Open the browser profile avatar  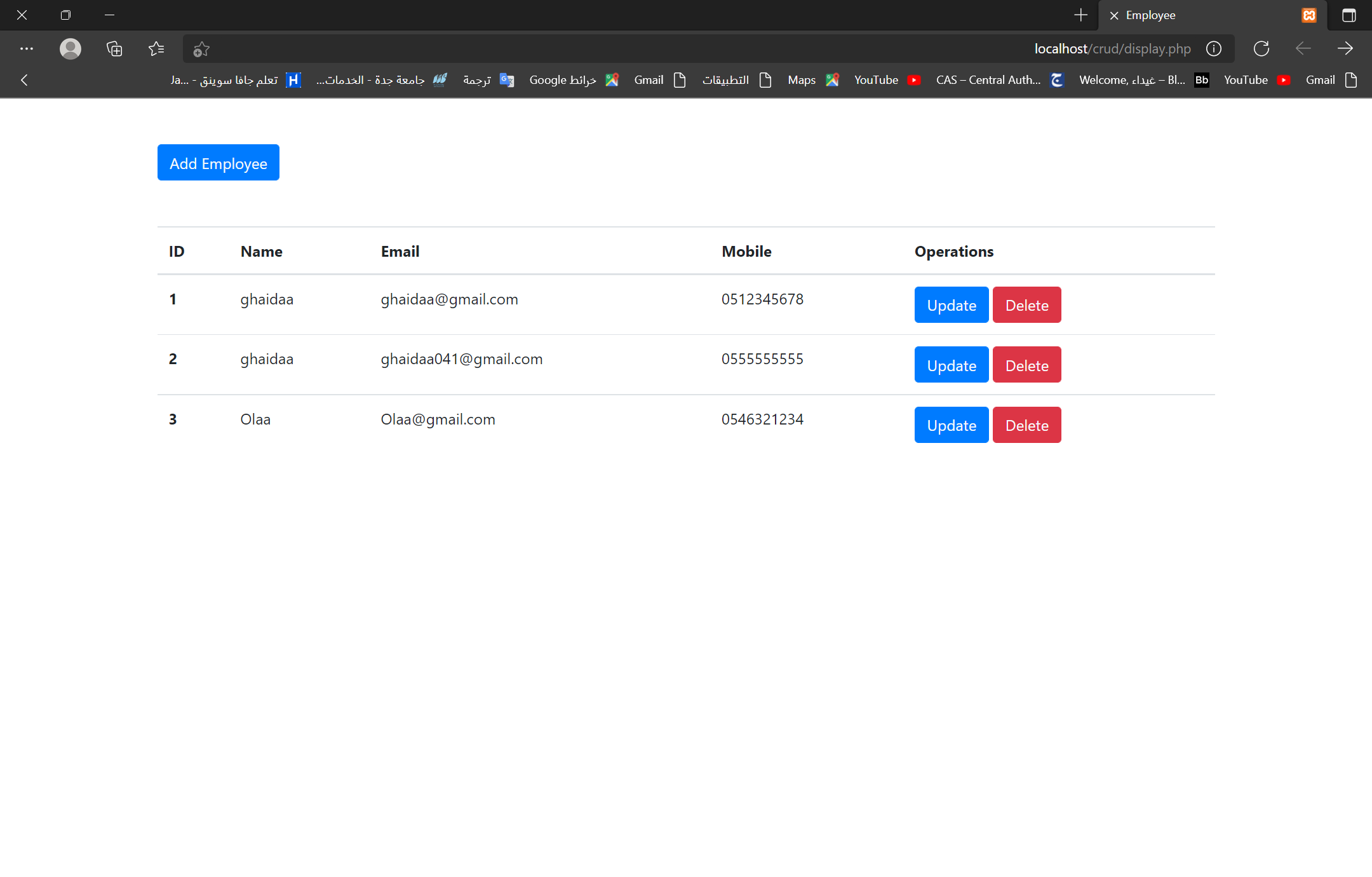point(70,48)
